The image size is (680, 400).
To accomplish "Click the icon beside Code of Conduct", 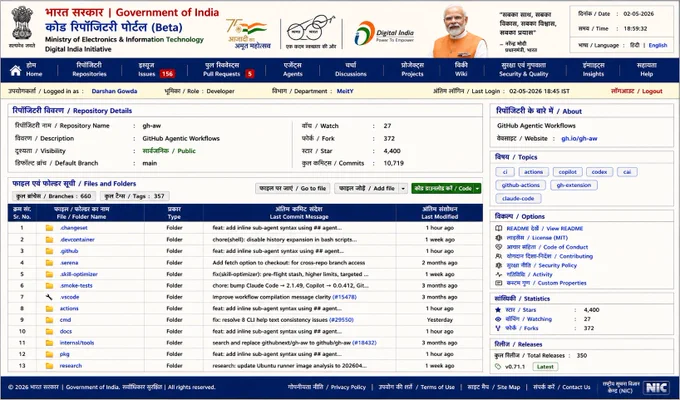I will point(499,247).
